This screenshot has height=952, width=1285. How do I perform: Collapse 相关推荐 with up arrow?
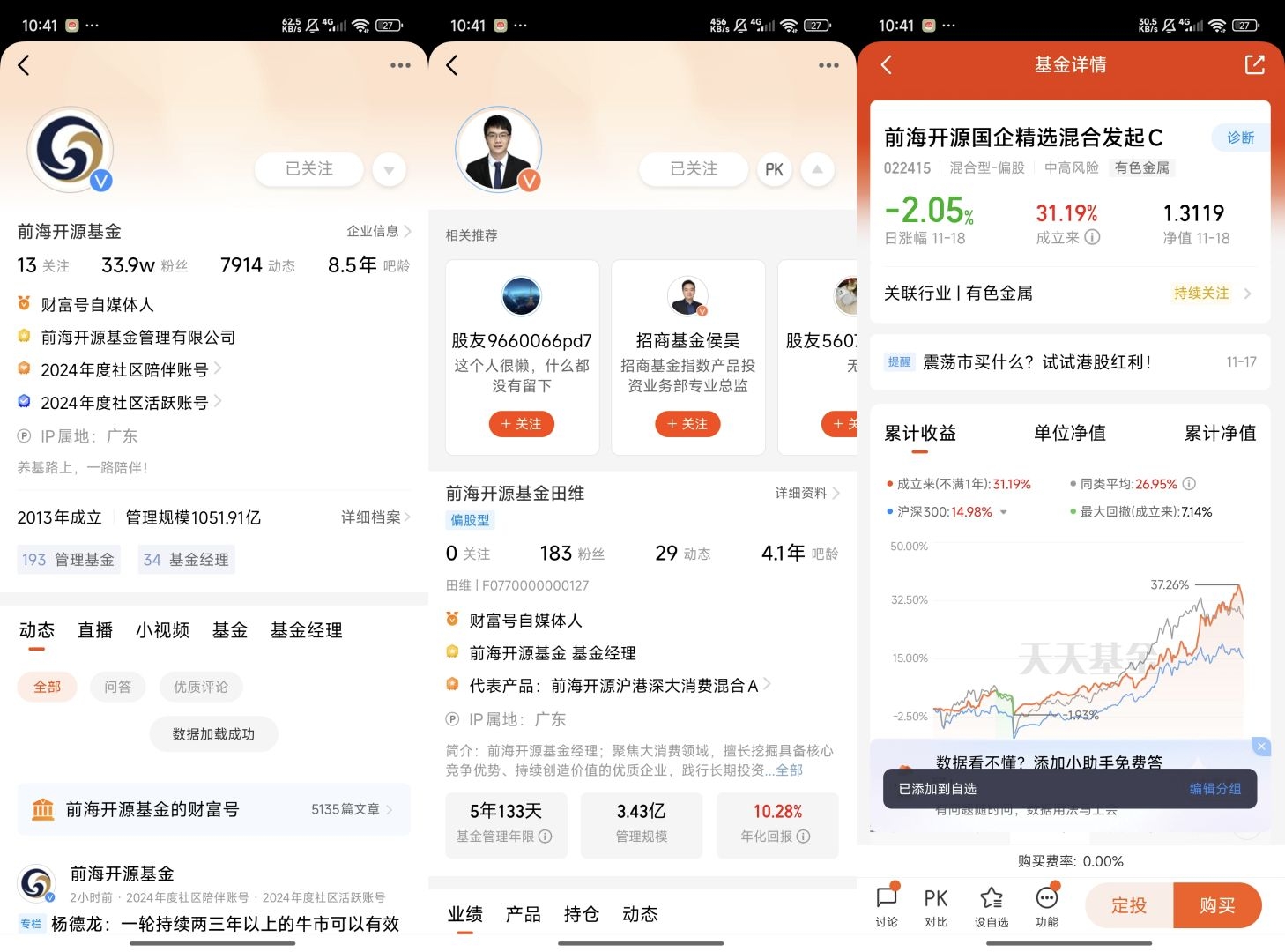[817, 168]
